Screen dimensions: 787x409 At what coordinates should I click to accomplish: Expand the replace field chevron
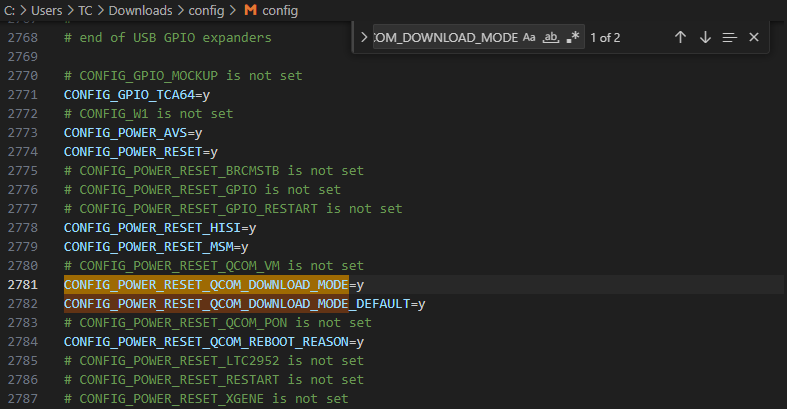pos(364,37)
